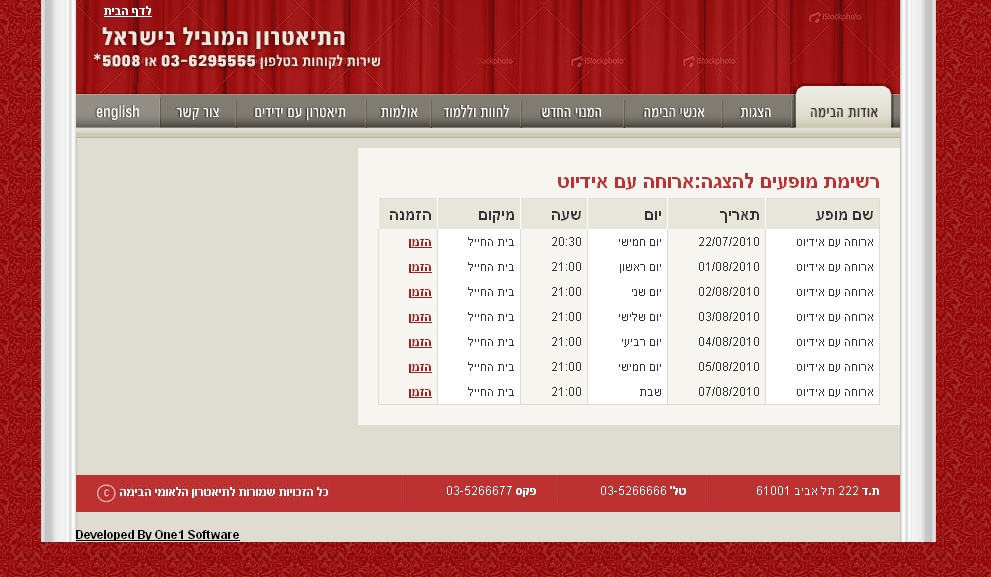The image size is (991, 577).
Task: Open the המנוי החדש menu item
Action: (572, 112)
